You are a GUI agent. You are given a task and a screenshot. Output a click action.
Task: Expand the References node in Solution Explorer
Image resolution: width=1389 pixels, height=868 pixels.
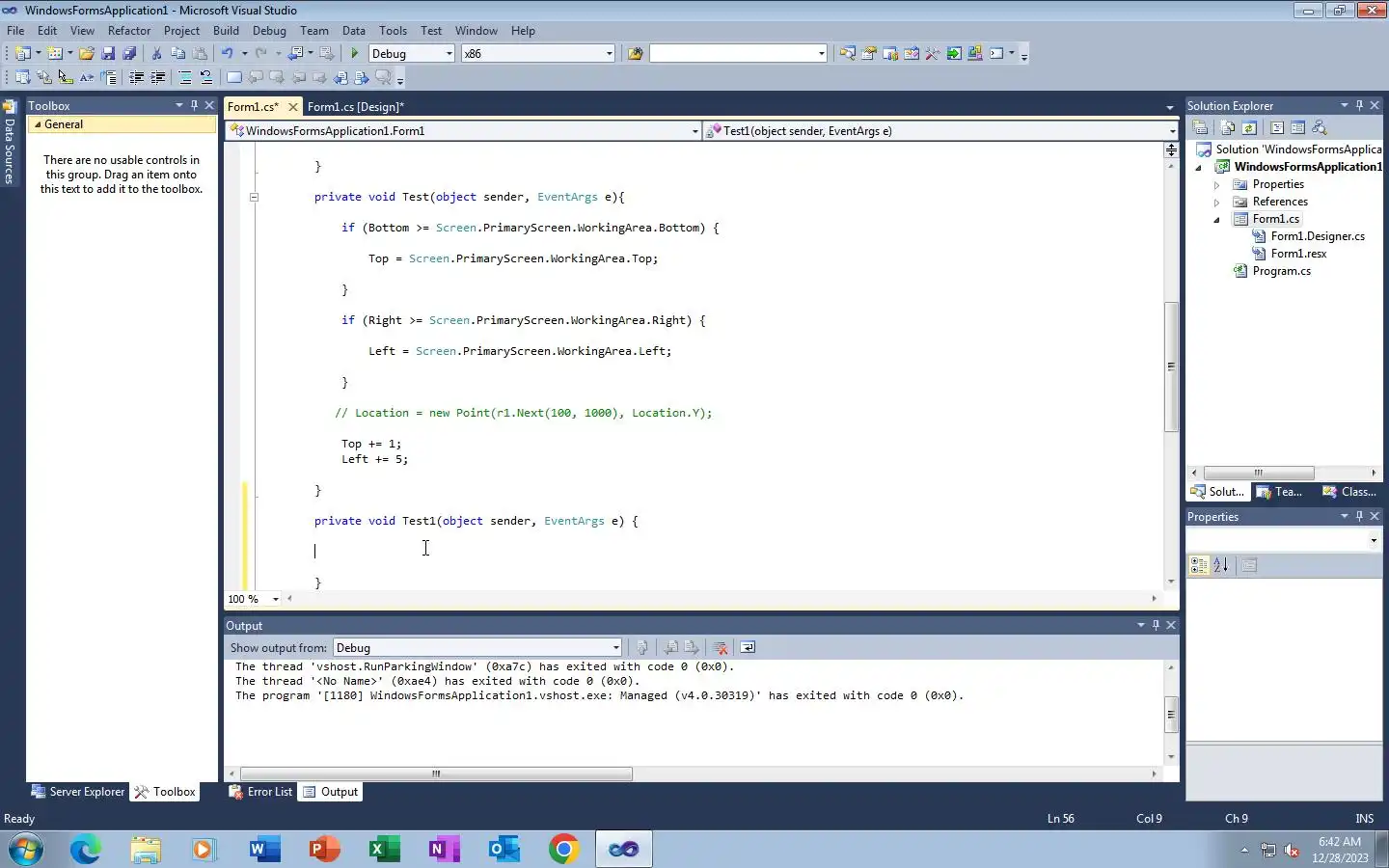point(1216,202)
